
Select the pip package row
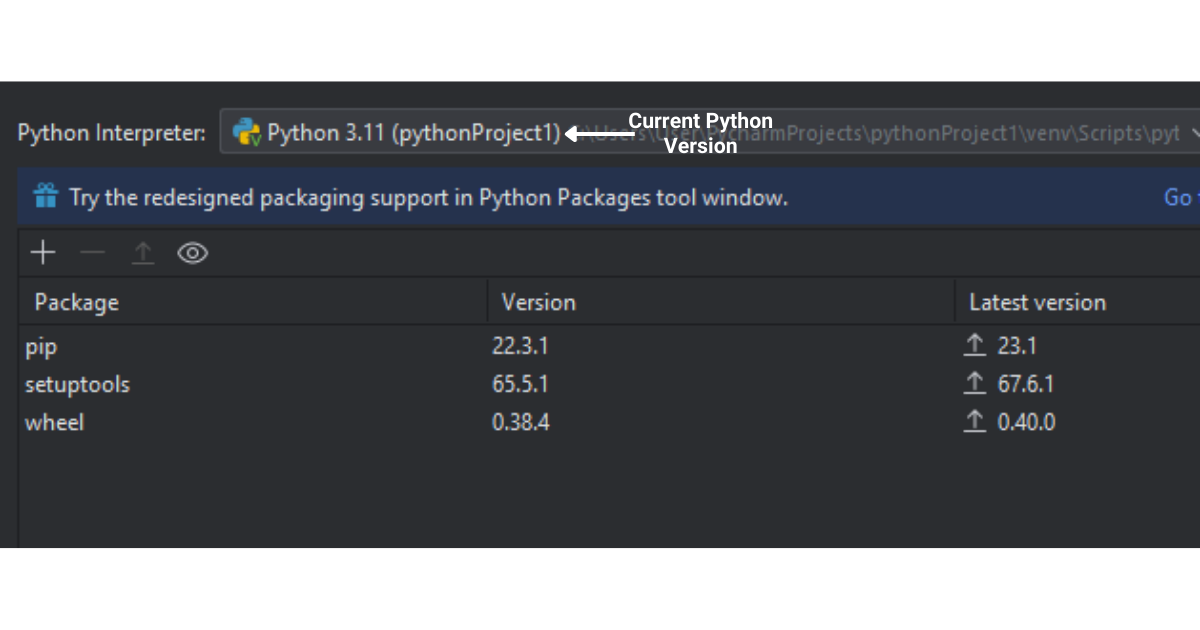click(x=609, y=346)
